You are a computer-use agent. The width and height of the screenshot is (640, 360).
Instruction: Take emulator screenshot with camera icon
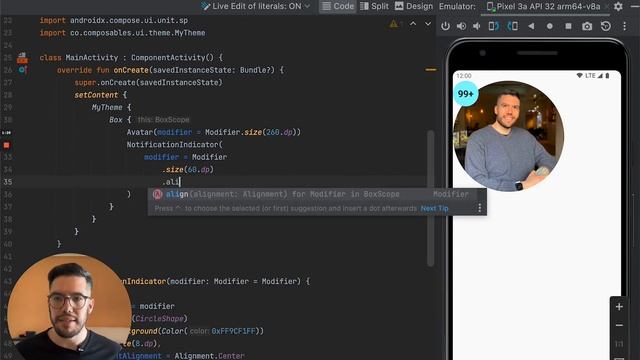(x=587, y=26)
